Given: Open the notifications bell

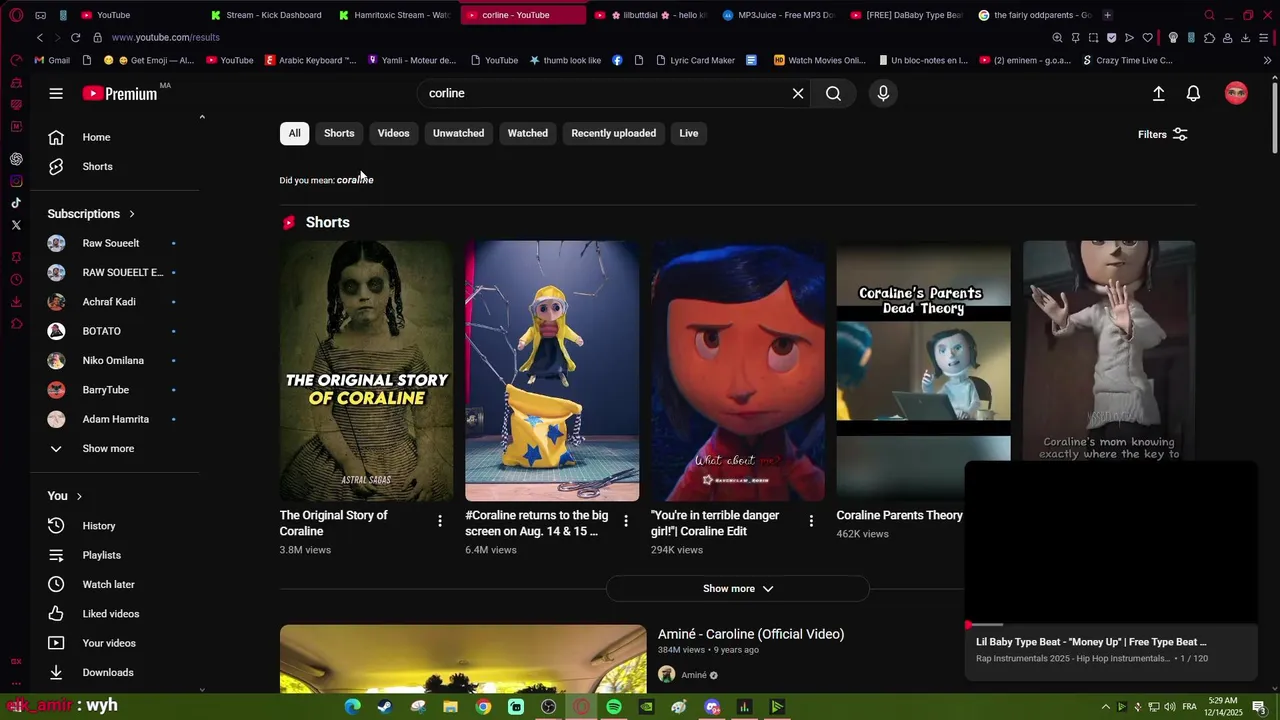Looking at the screenshot, I should (1193, 93).
